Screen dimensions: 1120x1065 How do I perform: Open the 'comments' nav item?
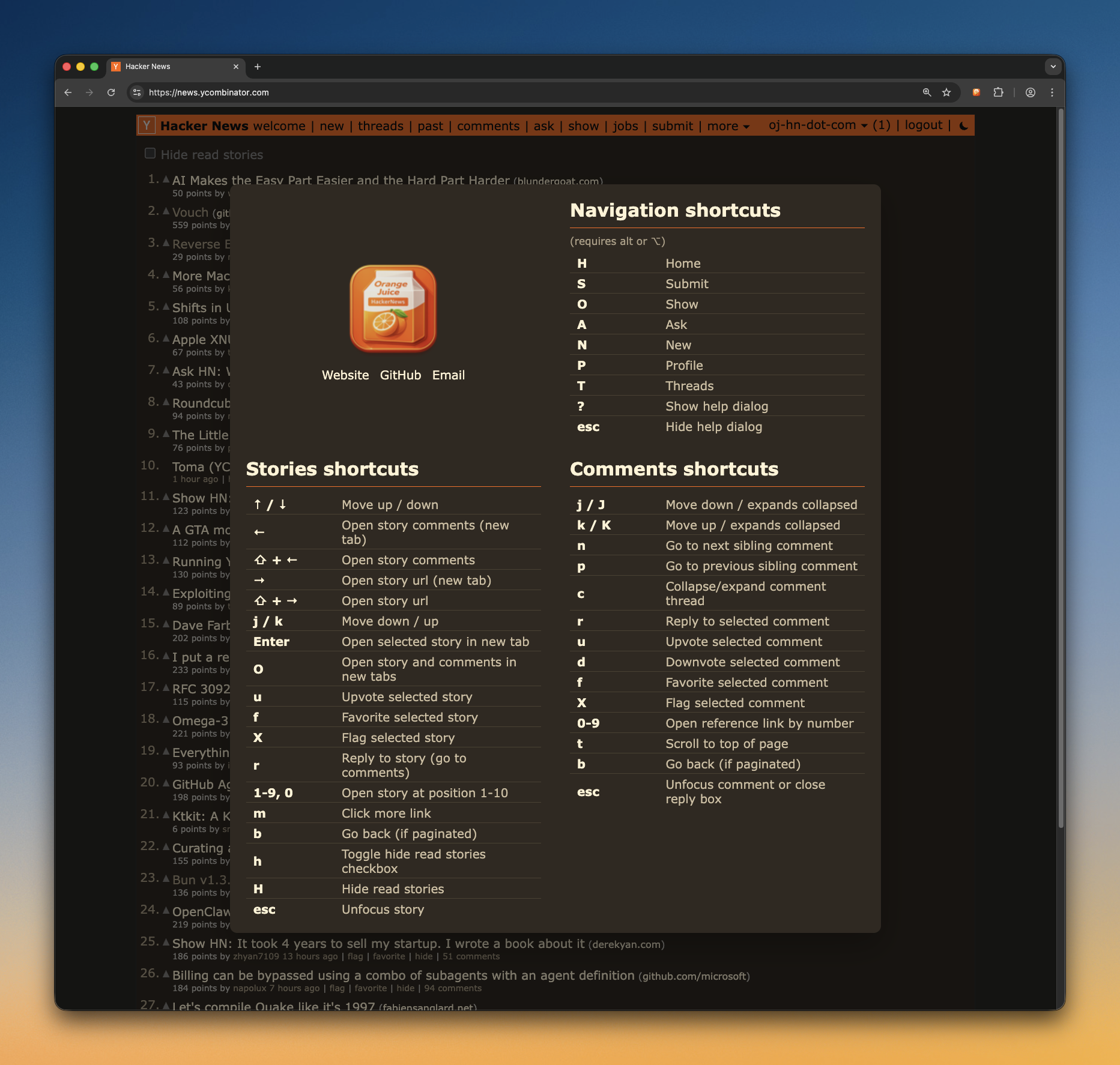(488, 126)
